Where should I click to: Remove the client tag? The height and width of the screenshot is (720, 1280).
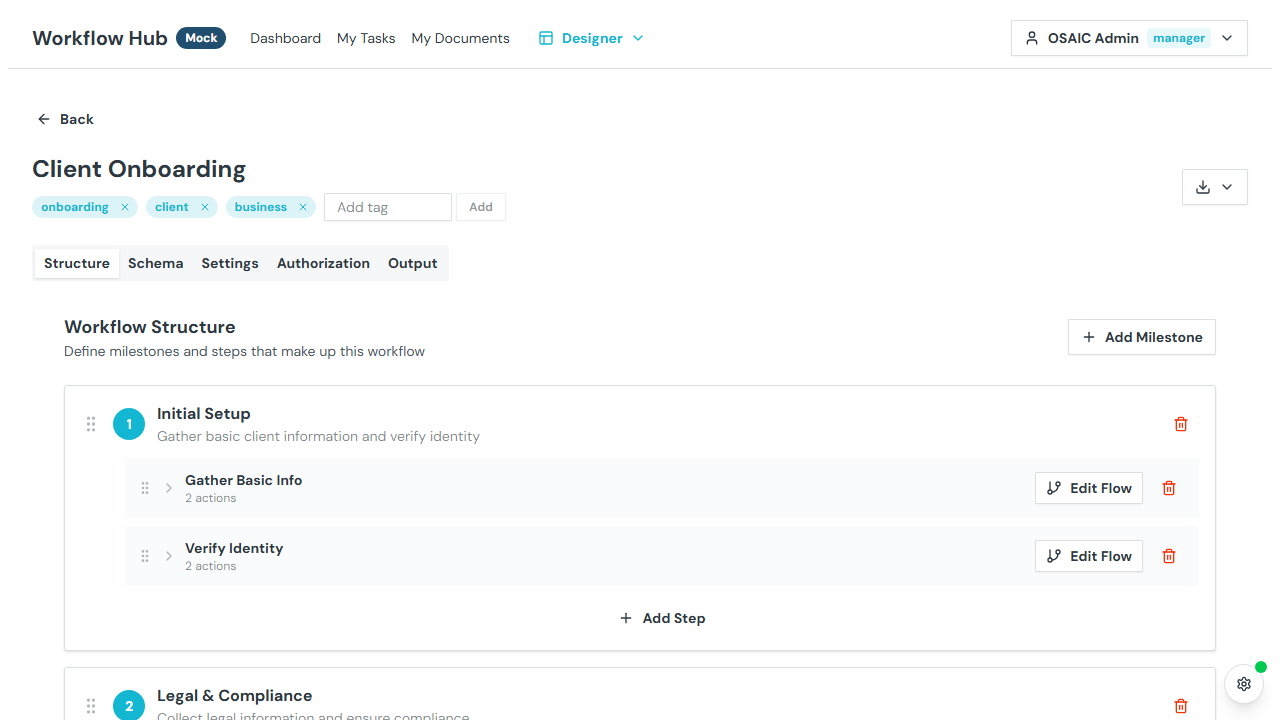point(205,207)
